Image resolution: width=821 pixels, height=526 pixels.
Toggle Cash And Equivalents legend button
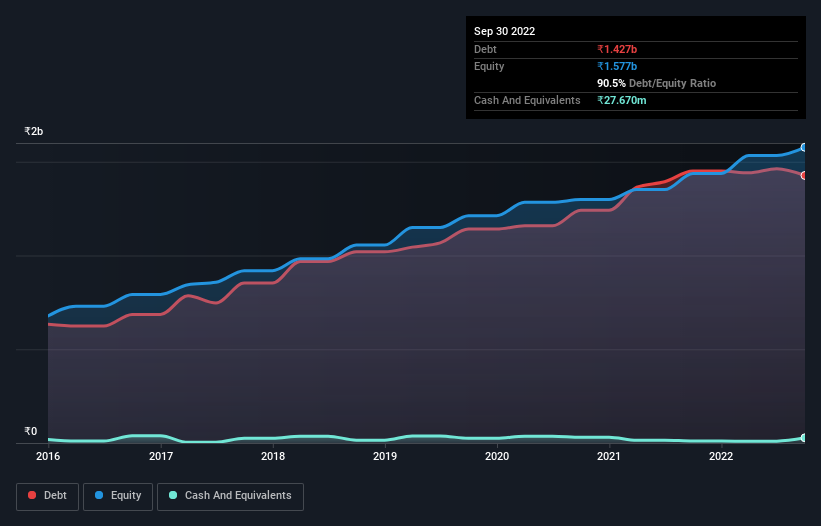pos(230,496)
